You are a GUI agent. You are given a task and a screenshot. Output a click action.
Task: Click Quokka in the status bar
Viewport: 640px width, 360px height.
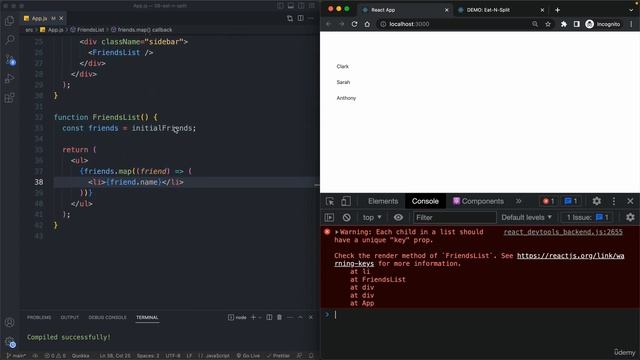pyautogui.click(x=80, y=356)
